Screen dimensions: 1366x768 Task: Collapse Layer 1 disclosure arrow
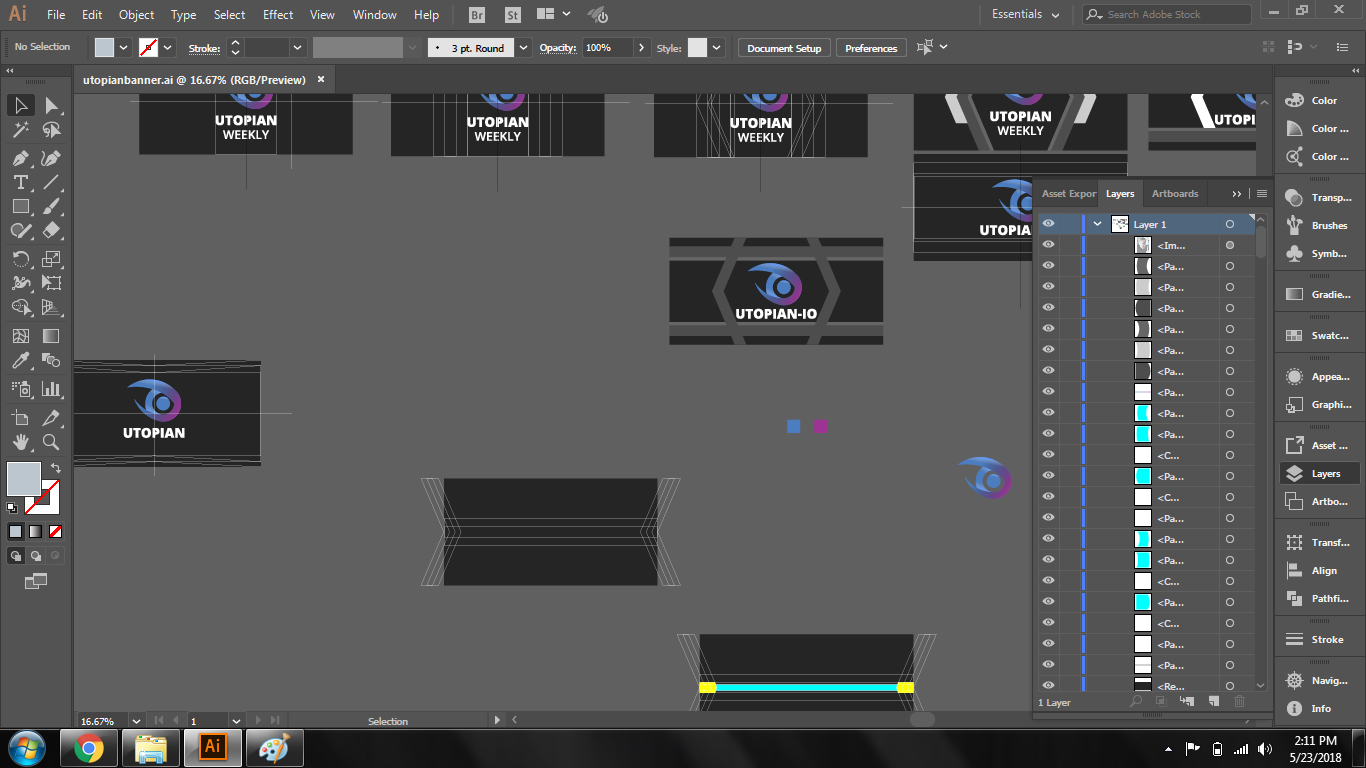tap(1098, 224)
